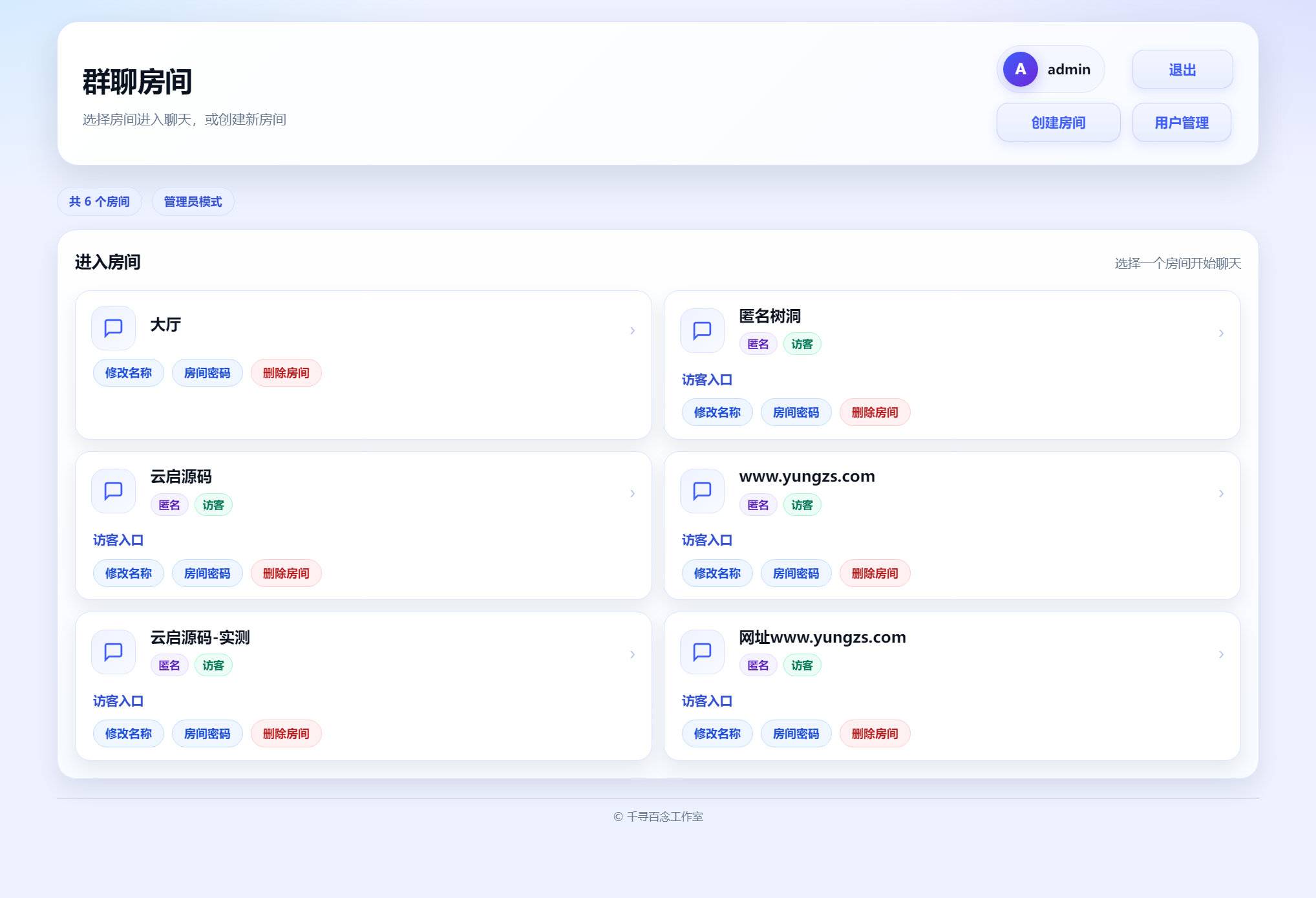The width and height of the screenshot is (1316, 898).
Task: Click the chat bubble icon for 云启源码 room
Action: click(x=113, y=491)
